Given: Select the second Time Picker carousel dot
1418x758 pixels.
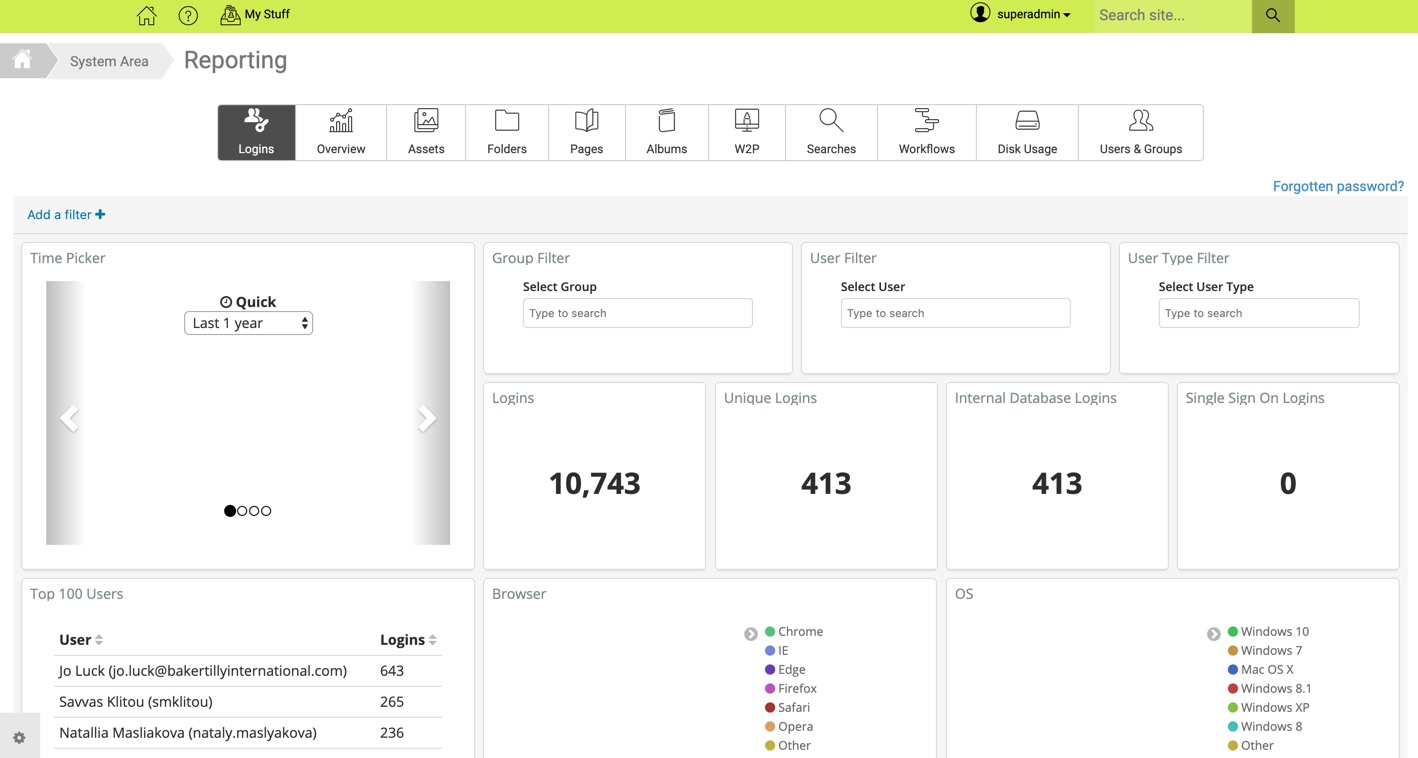Looking at the screenshot, I should (242, 511).
